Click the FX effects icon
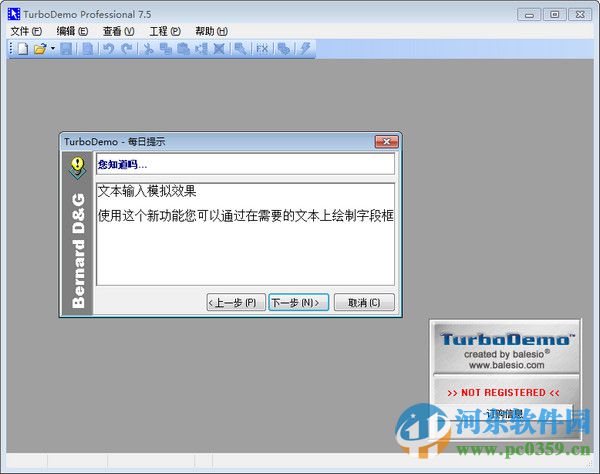The height and width of the screenshot is (474, 600). 262,49
